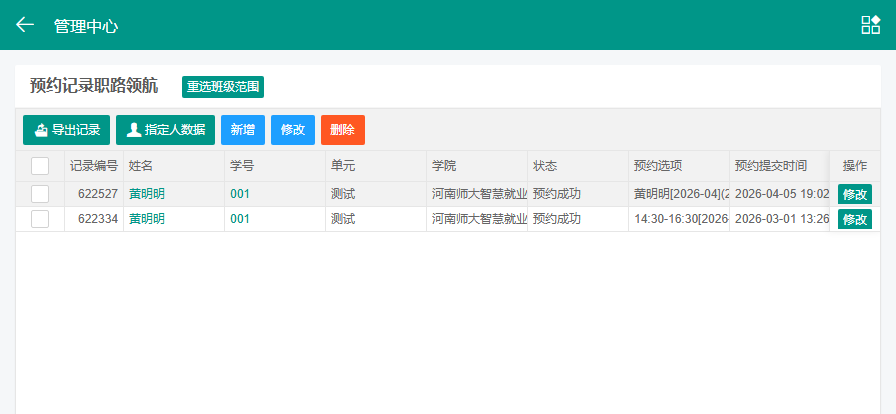This screenshot has height=414, width=896.
Task: Click the 预约选项 cell in row 622334
Action: (x=677, y=219)
